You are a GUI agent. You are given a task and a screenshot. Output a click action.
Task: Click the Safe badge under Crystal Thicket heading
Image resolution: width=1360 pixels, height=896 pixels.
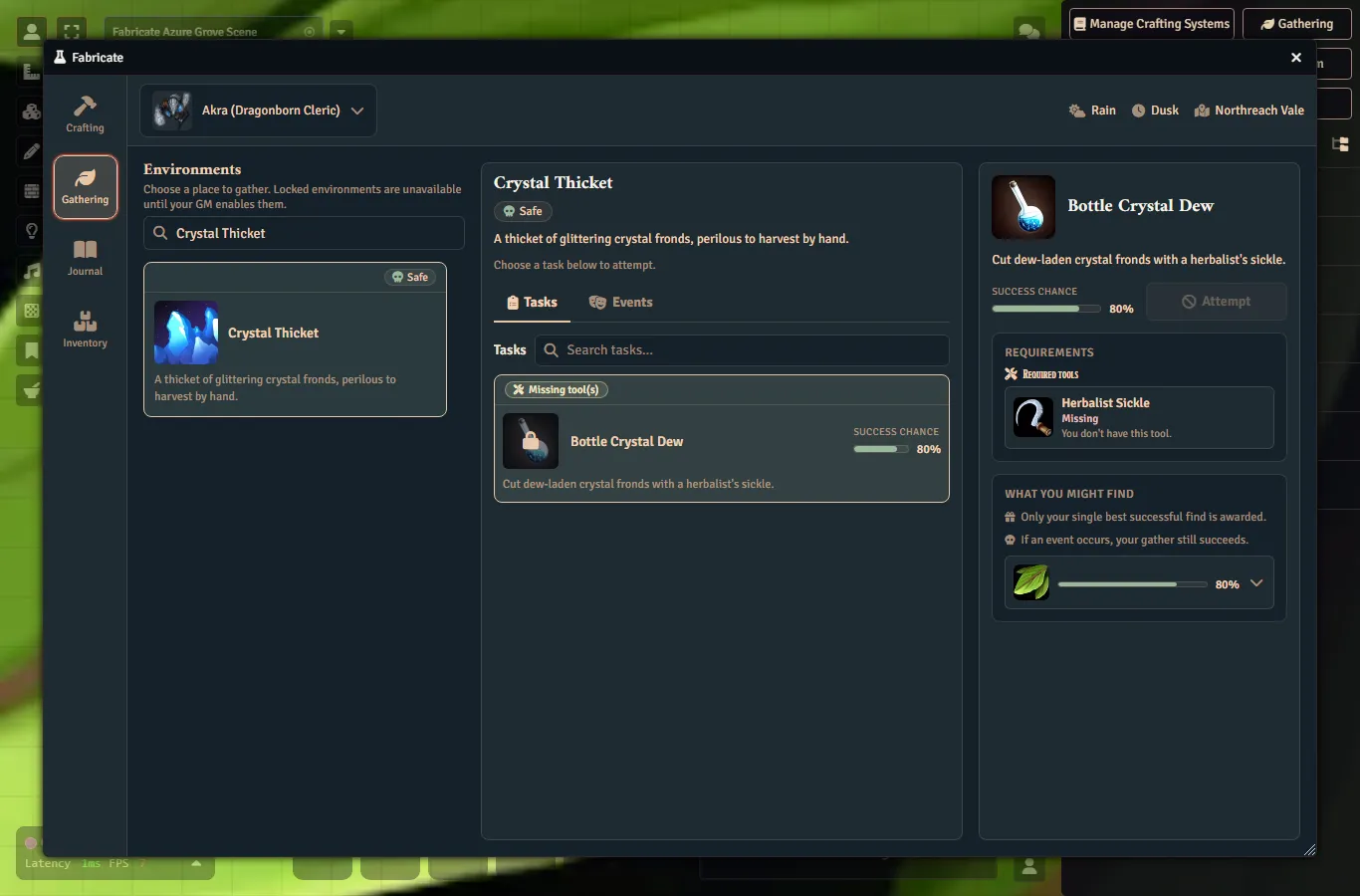point(523,211)
